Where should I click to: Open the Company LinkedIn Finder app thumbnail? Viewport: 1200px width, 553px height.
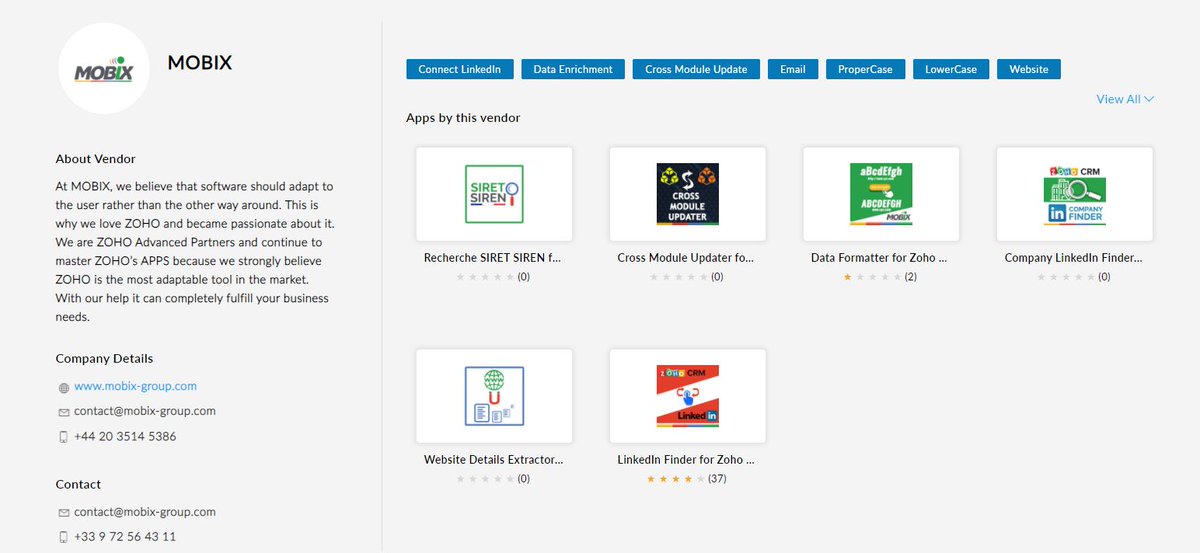coord(1075,194)
